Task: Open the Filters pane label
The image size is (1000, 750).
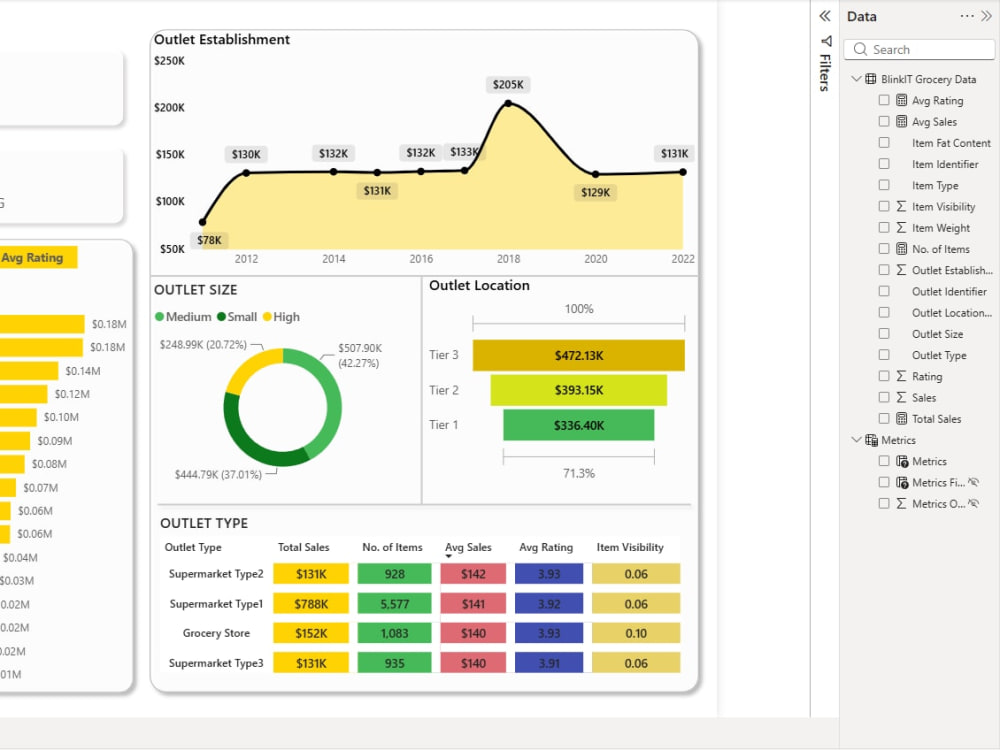Action: coord(825,73)
